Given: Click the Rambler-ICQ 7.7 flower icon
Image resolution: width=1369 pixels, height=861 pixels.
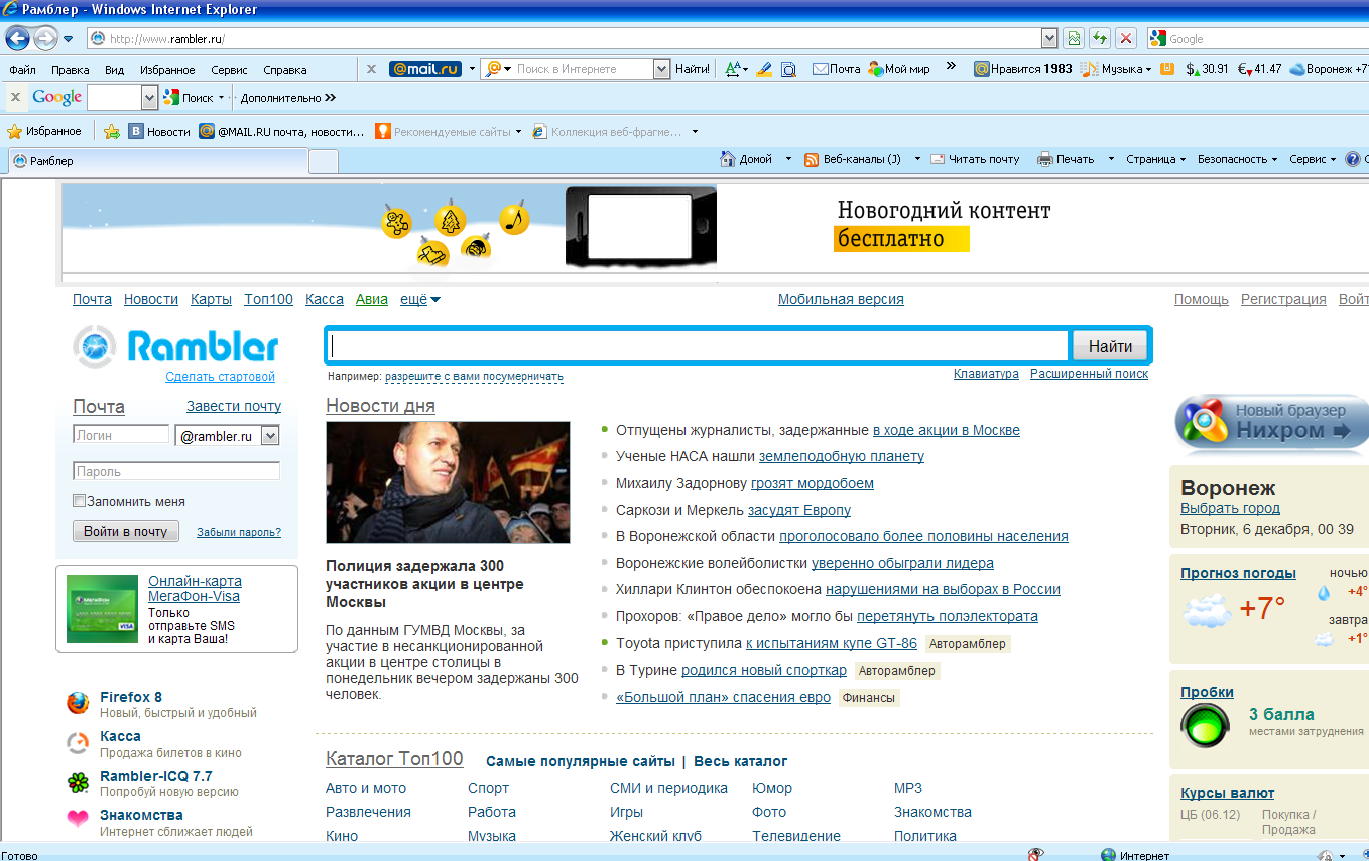Looking at the screenshot, I should 78,782.
